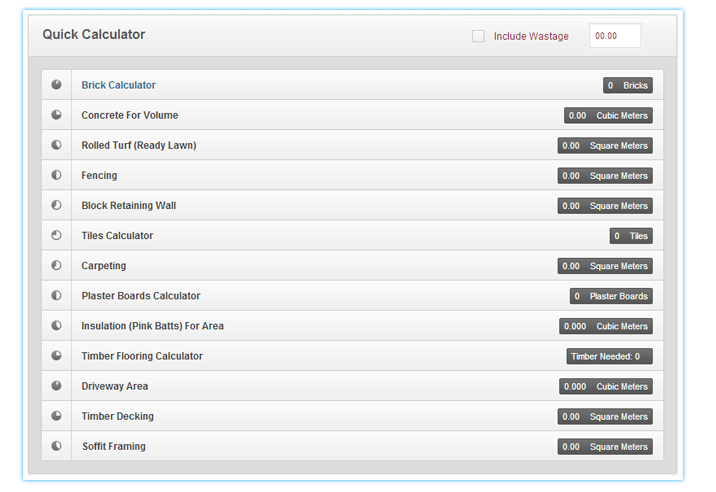Click the wastage percentage input field
The image size is (716, 492).
[614, 36]
